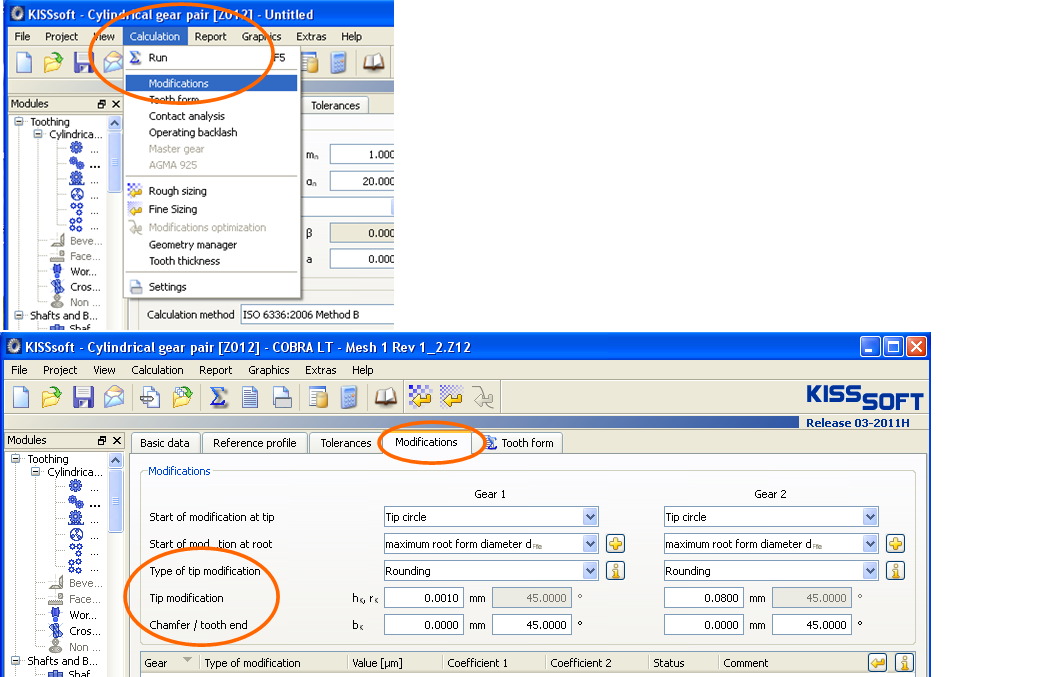Click the Gear column header in modifications table
This screenshot has height=677, width=1041.
point(169,662)
